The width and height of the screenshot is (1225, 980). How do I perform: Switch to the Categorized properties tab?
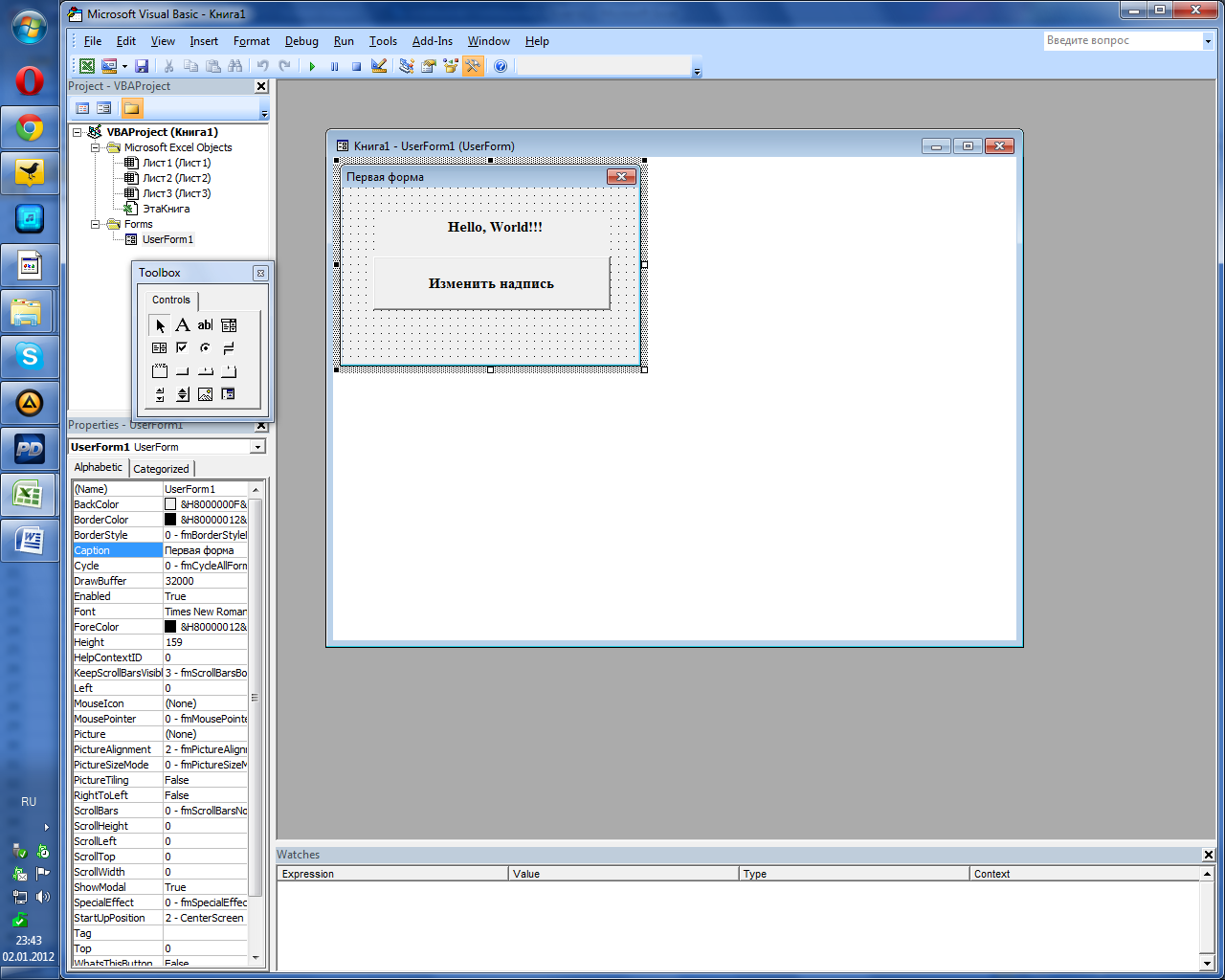point(161,469)
